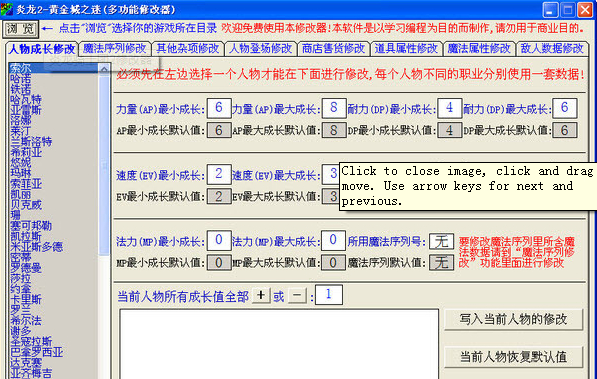Choose 亚雷斯 from the character list
Screen dimensions: 597x379
26,110
